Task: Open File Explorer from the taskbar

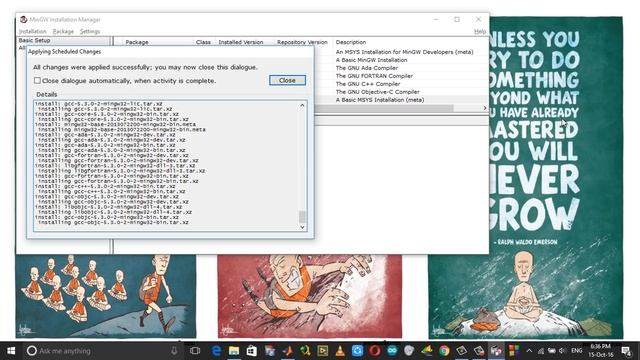Action: pos(234,351)
